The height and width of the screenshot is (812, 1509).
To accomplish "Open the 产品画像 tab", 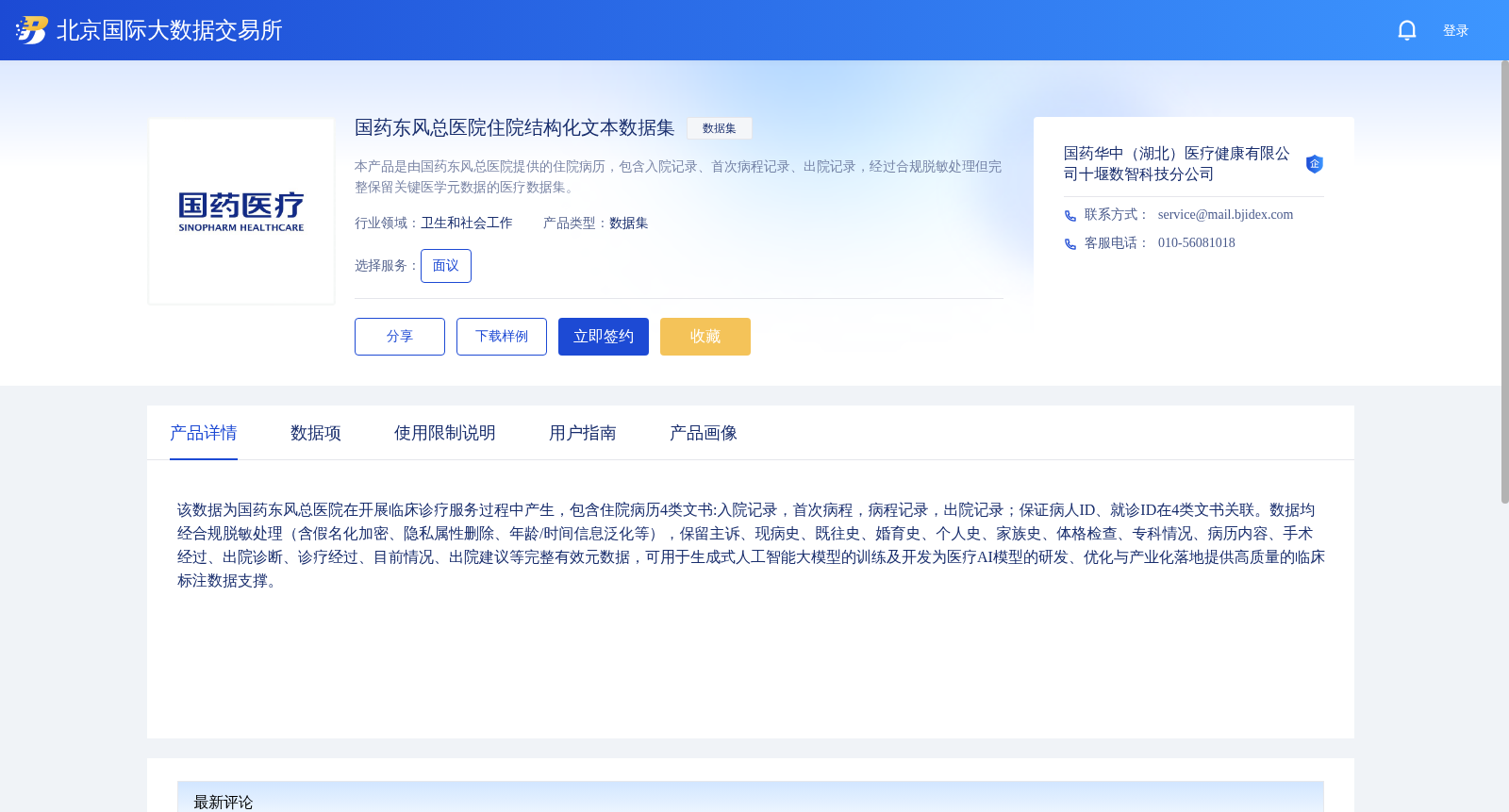I will (x=704, y=433).
